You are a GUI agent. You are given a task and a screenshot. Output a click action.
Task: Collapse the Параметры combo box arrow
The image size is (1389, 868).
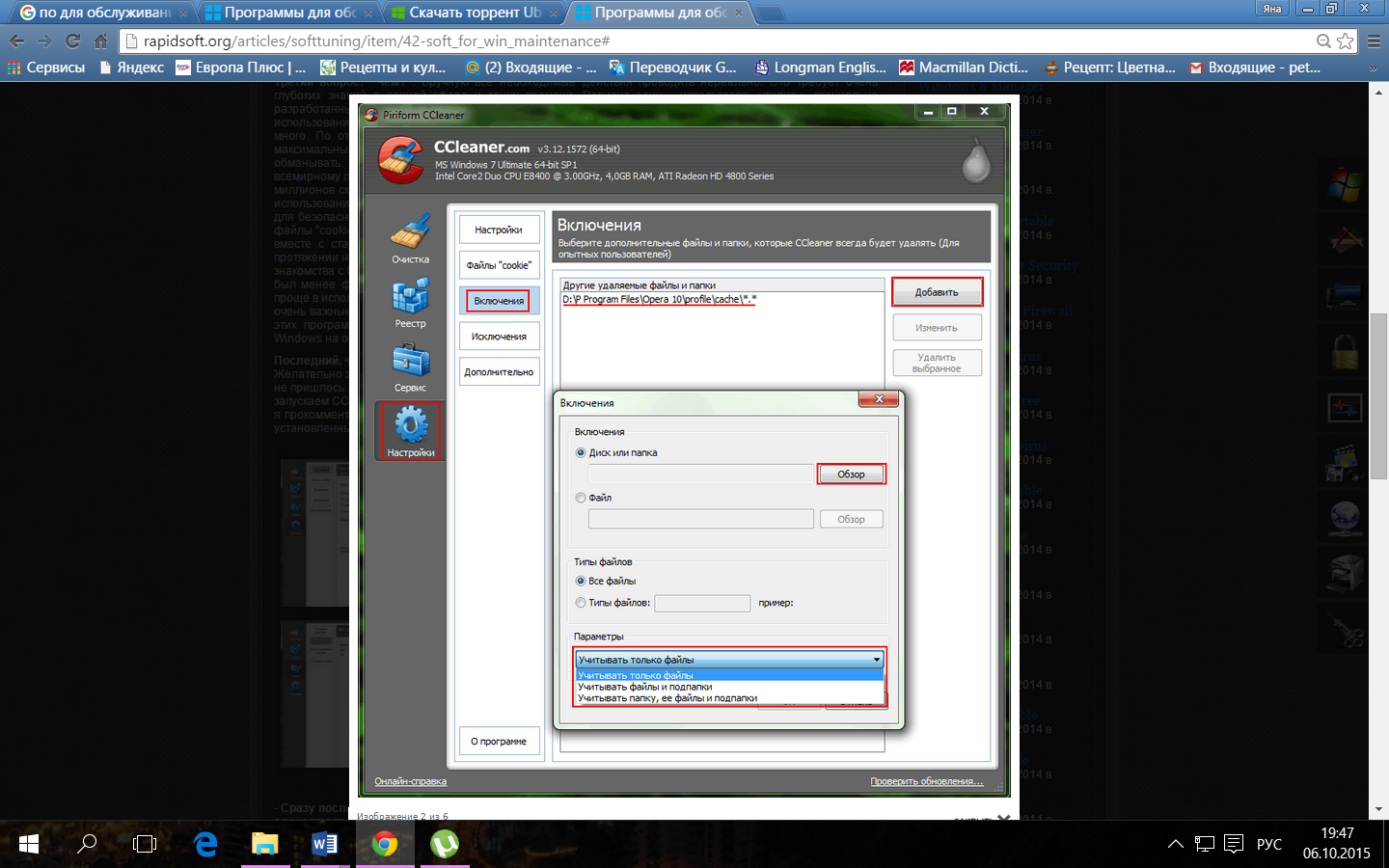pos(876,660)
